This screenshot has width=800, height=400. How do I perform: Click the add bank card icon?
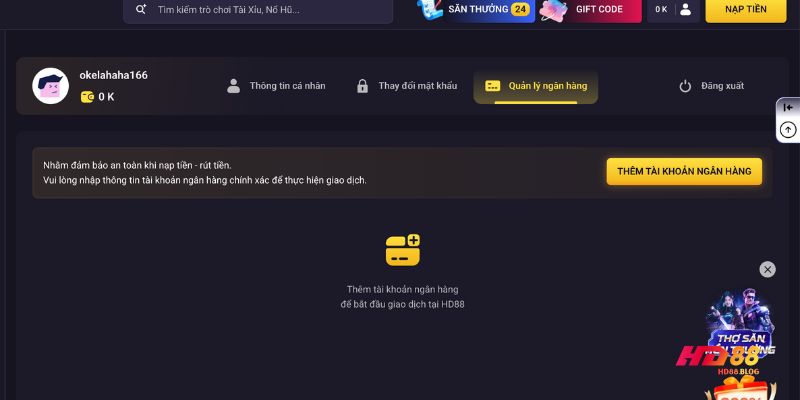(403, 250)
